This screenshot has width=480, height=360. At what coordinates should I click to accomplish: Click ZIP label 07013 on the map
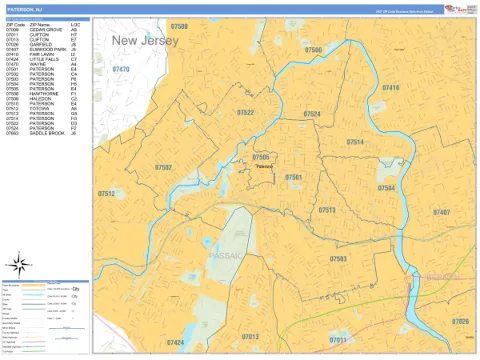click(250, 337)
